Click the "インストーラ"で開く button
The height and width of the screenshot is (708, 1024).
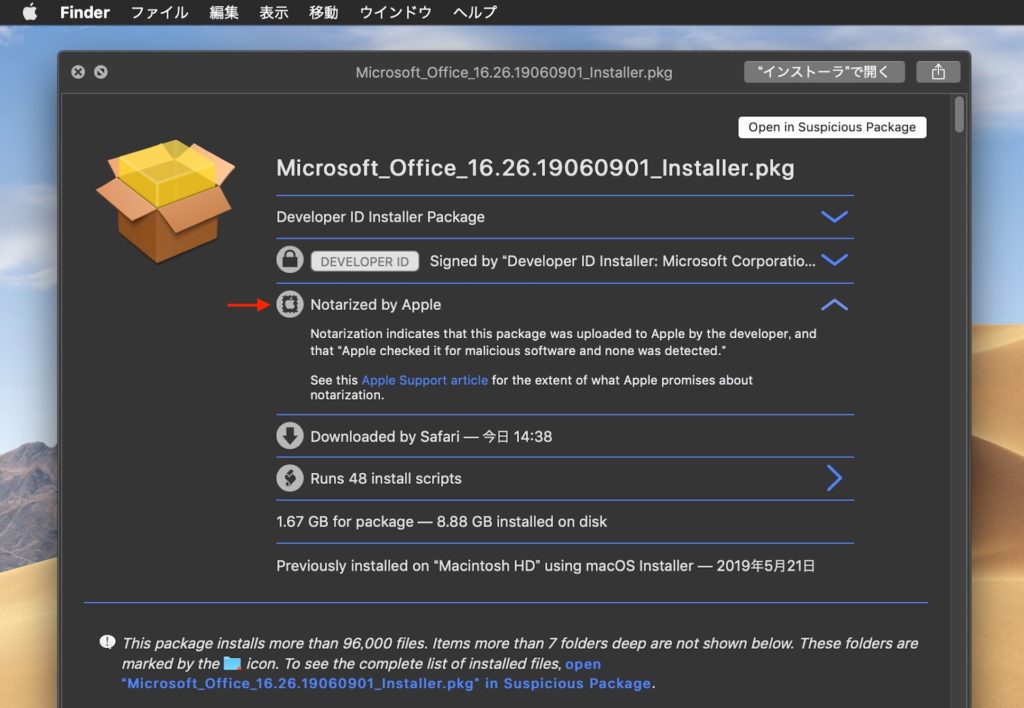[824, 72]
